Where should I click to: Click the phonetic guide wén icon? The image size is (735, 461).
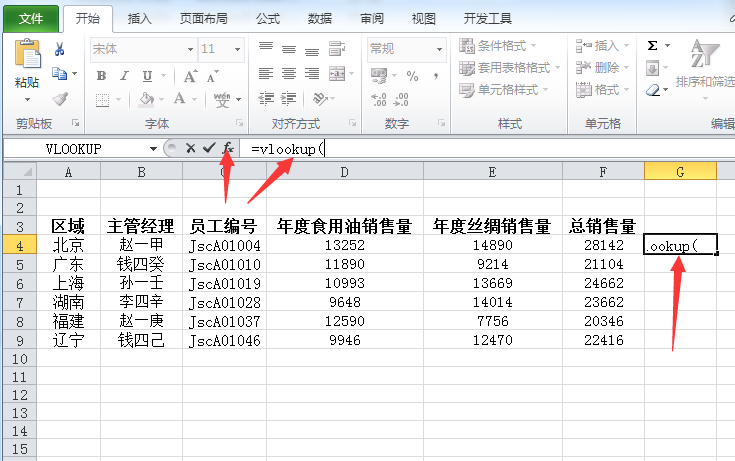(222, 99)
